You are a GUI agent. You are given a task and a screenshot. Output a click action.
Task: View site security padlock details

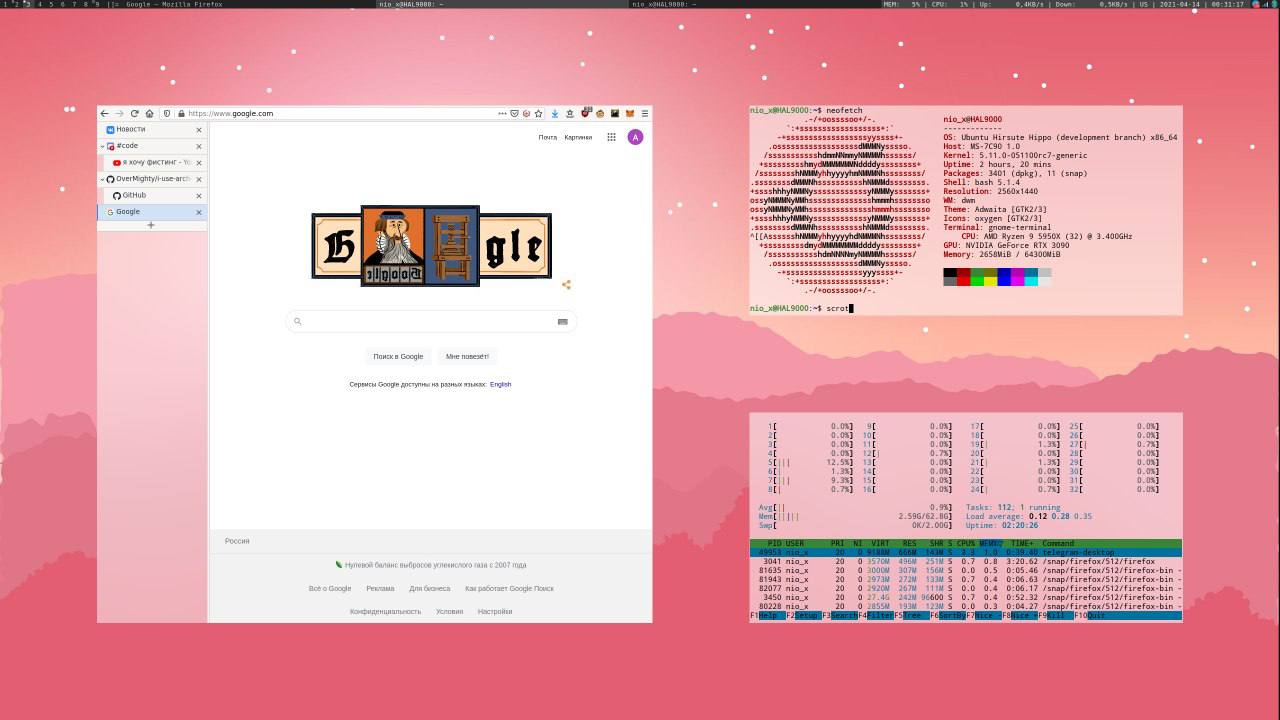pyautogui.click(x=180, y=113)
